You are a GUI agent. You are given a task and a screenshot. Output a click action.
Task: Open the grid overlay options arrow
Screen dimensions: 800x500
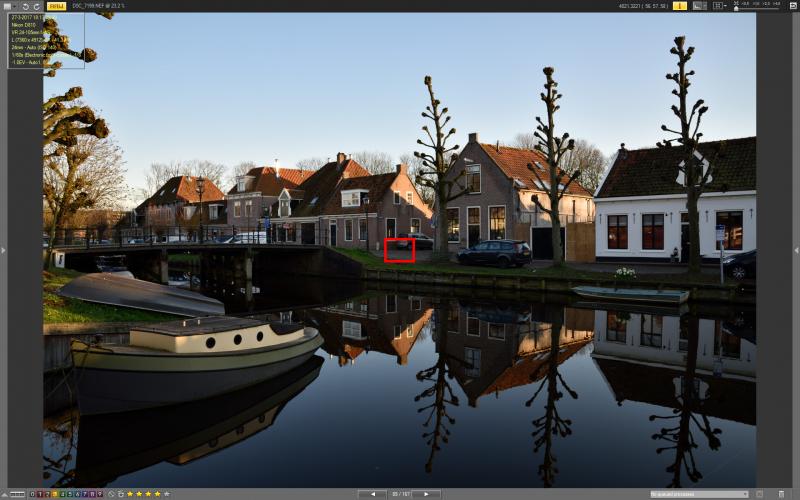[726, 6]
